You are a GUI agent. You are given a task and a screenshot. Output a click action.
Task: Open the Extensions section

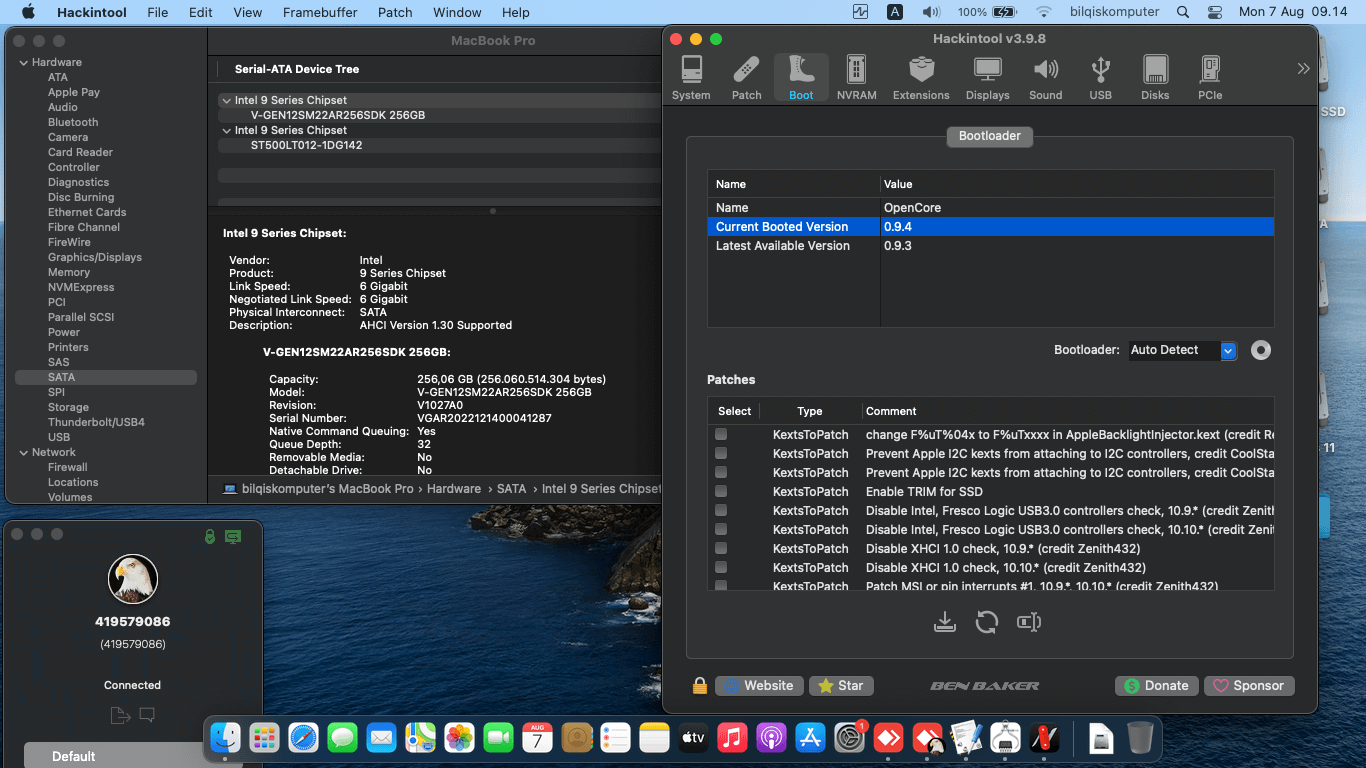(921, 78)
